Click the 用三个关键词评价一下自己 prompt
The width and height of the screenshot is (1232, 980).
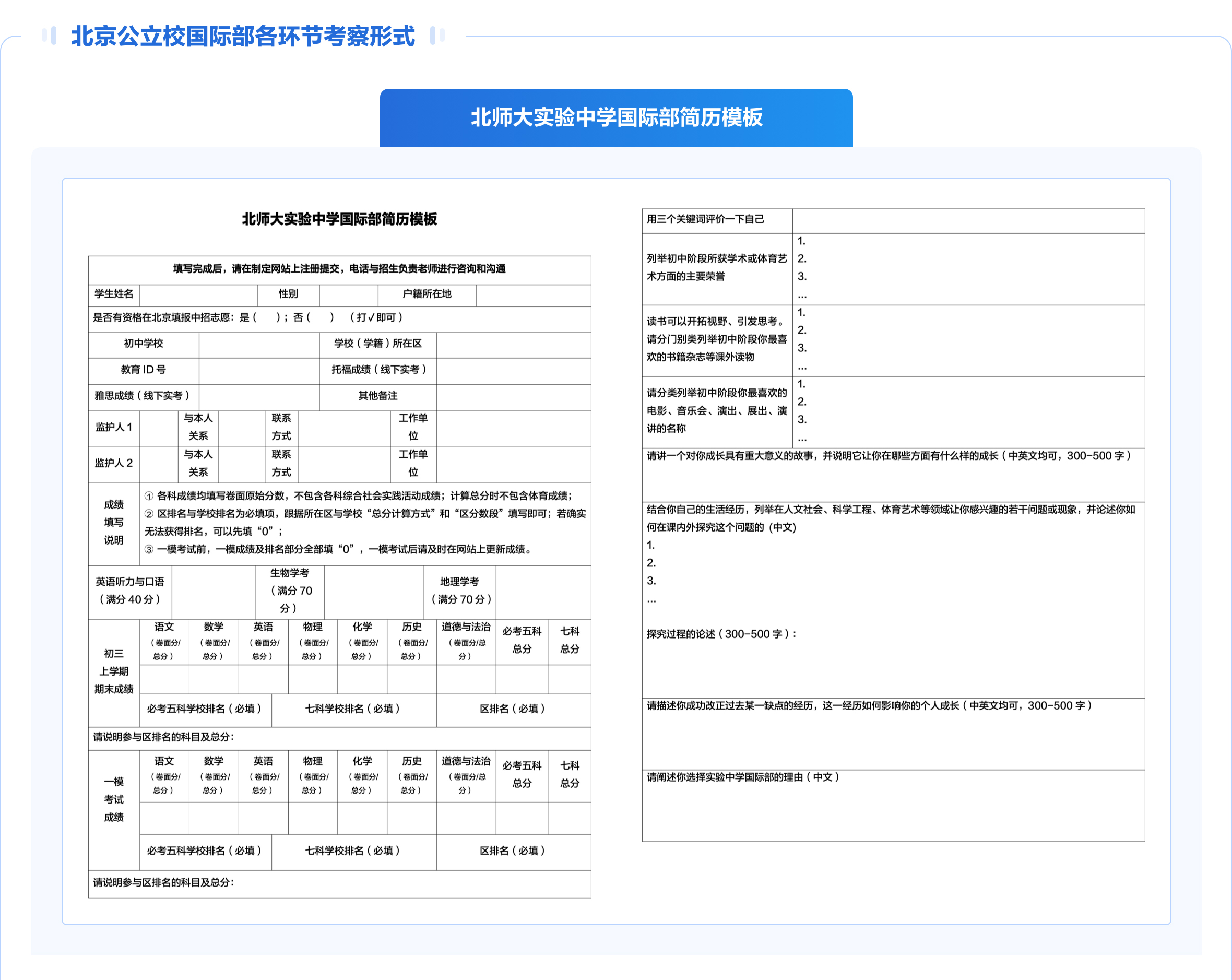click(x=705, y=219)
